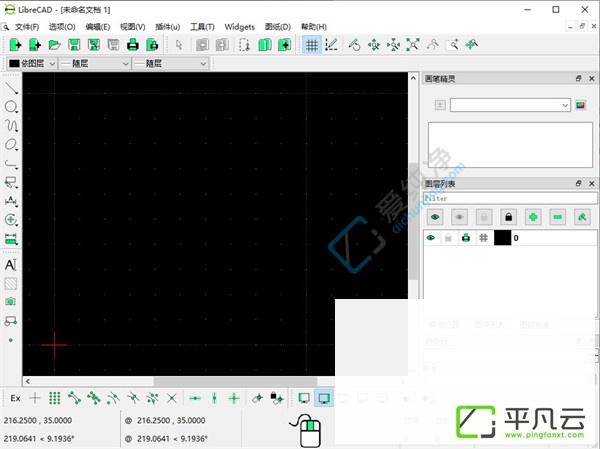The width and height of the screenshot is (600, 449).
Task: Show all layers eye button
Action: (435, 217)
